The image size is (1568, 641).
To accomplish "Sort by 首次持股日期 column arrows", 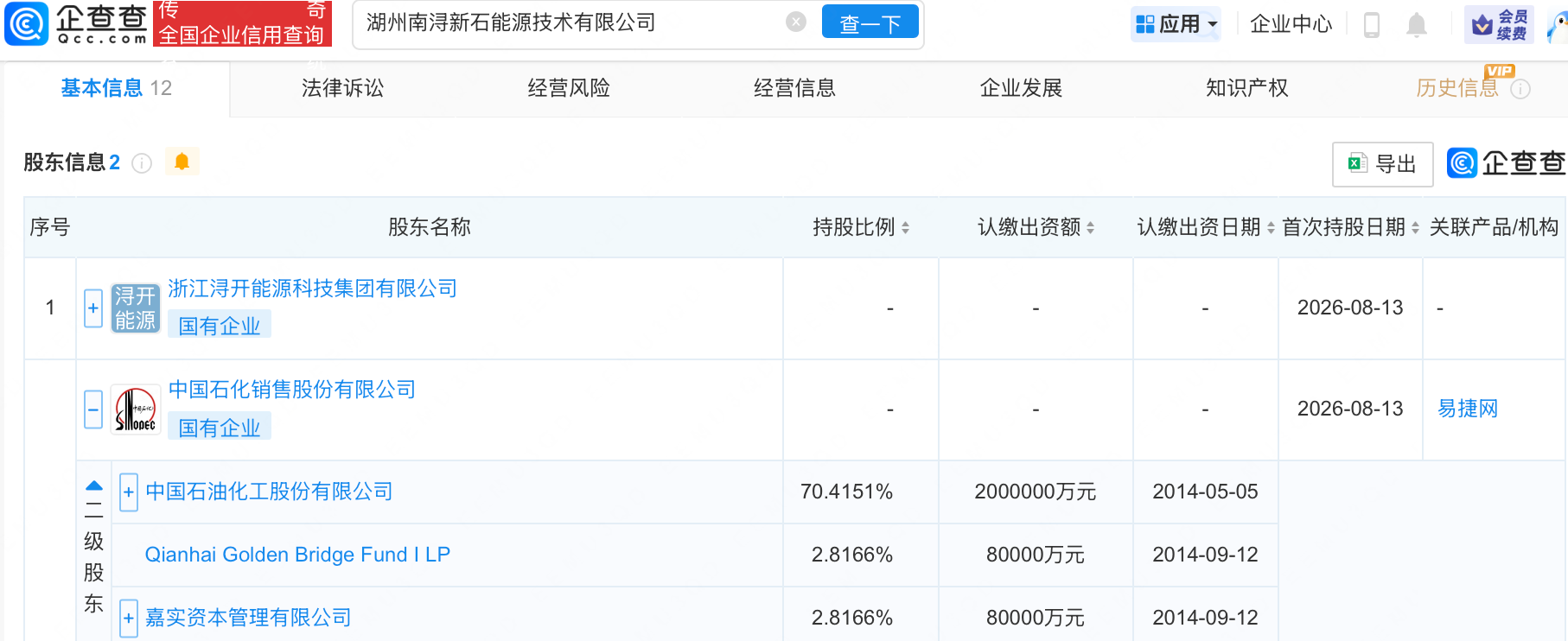I will (x=1415, y=228).
